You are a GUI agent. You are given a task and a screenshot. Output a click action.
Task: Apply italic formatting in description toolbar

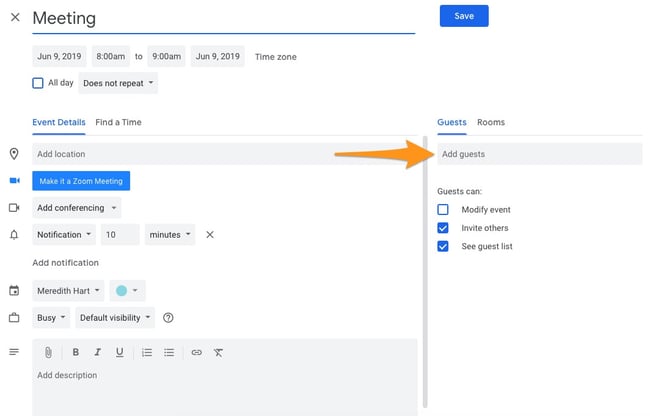(x=97, y=352)
